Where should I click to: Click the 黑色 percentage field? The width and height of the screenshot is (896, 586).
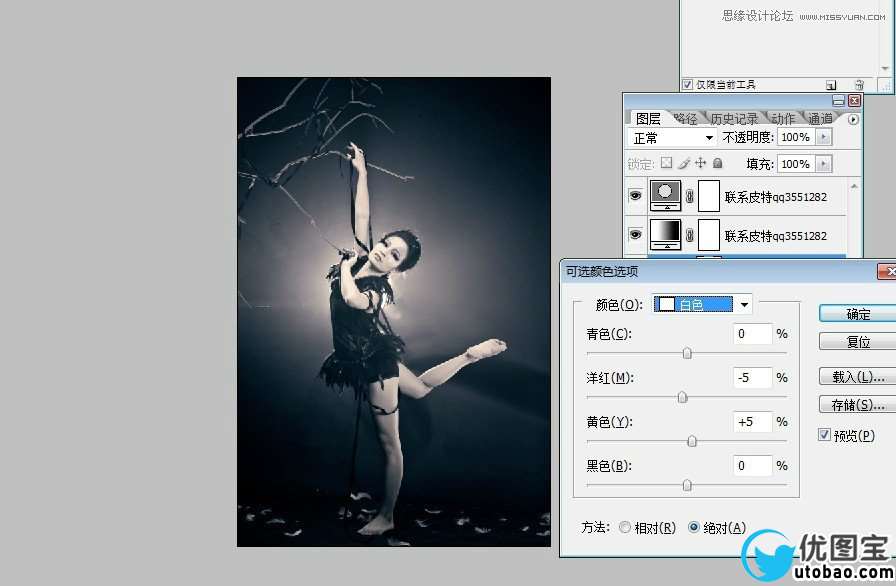(753, 465)
